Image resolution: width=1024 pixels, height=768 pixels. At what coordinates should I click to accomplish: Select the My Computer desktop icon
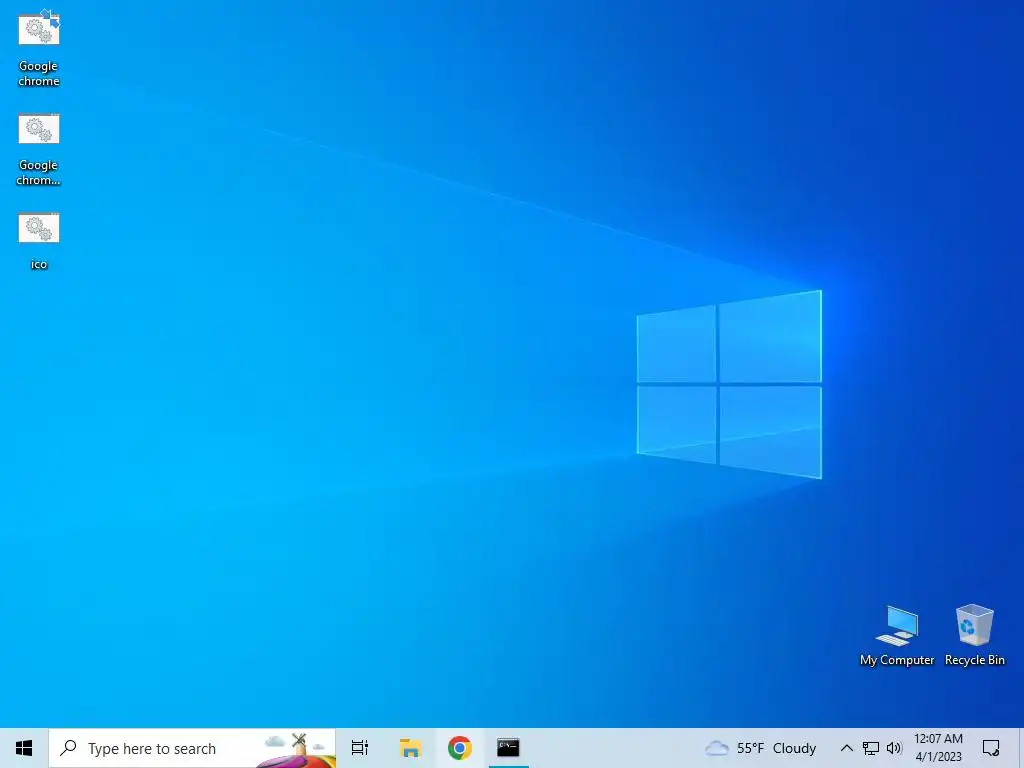897,635
